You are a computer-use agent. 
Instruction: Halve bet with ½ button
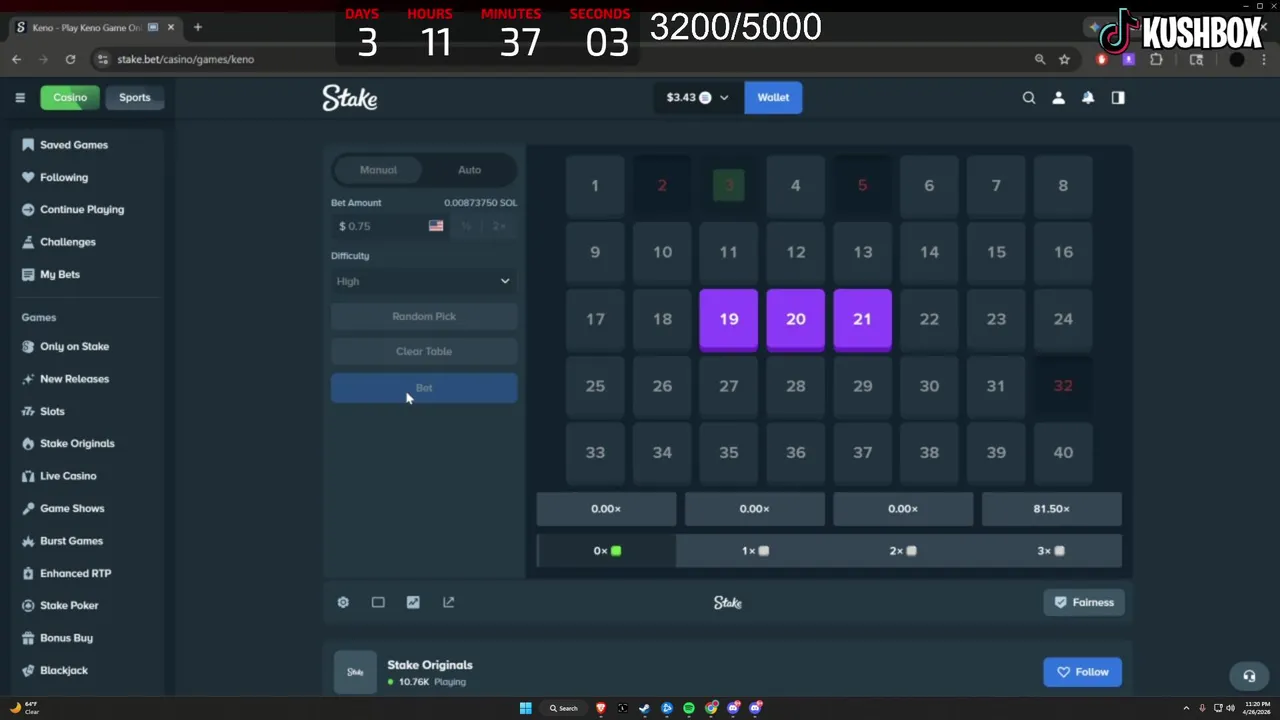coord(466,226)
